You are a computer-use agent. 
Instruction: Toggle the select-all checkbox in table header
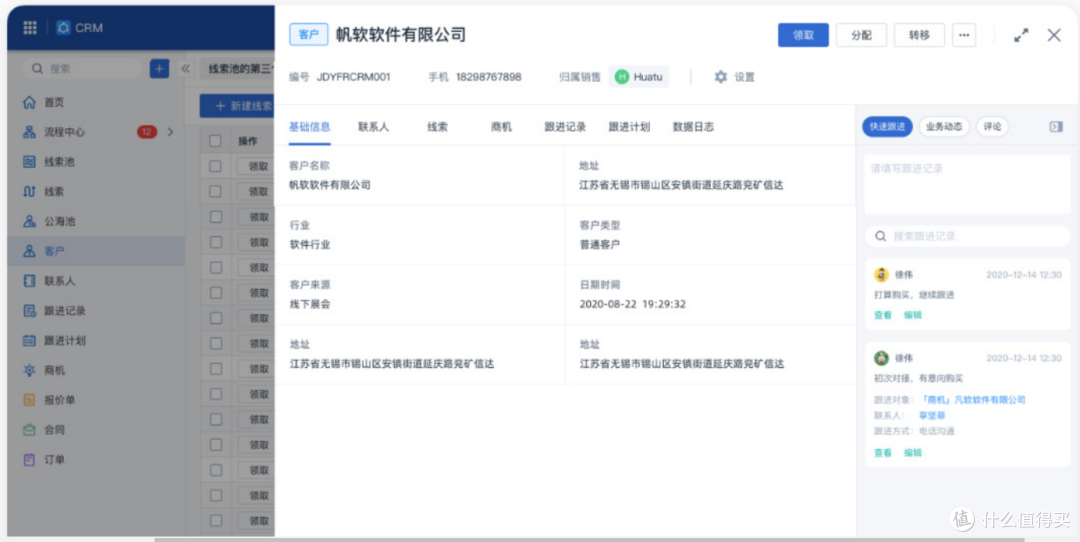pyautogui.click(x=216, y=140)
